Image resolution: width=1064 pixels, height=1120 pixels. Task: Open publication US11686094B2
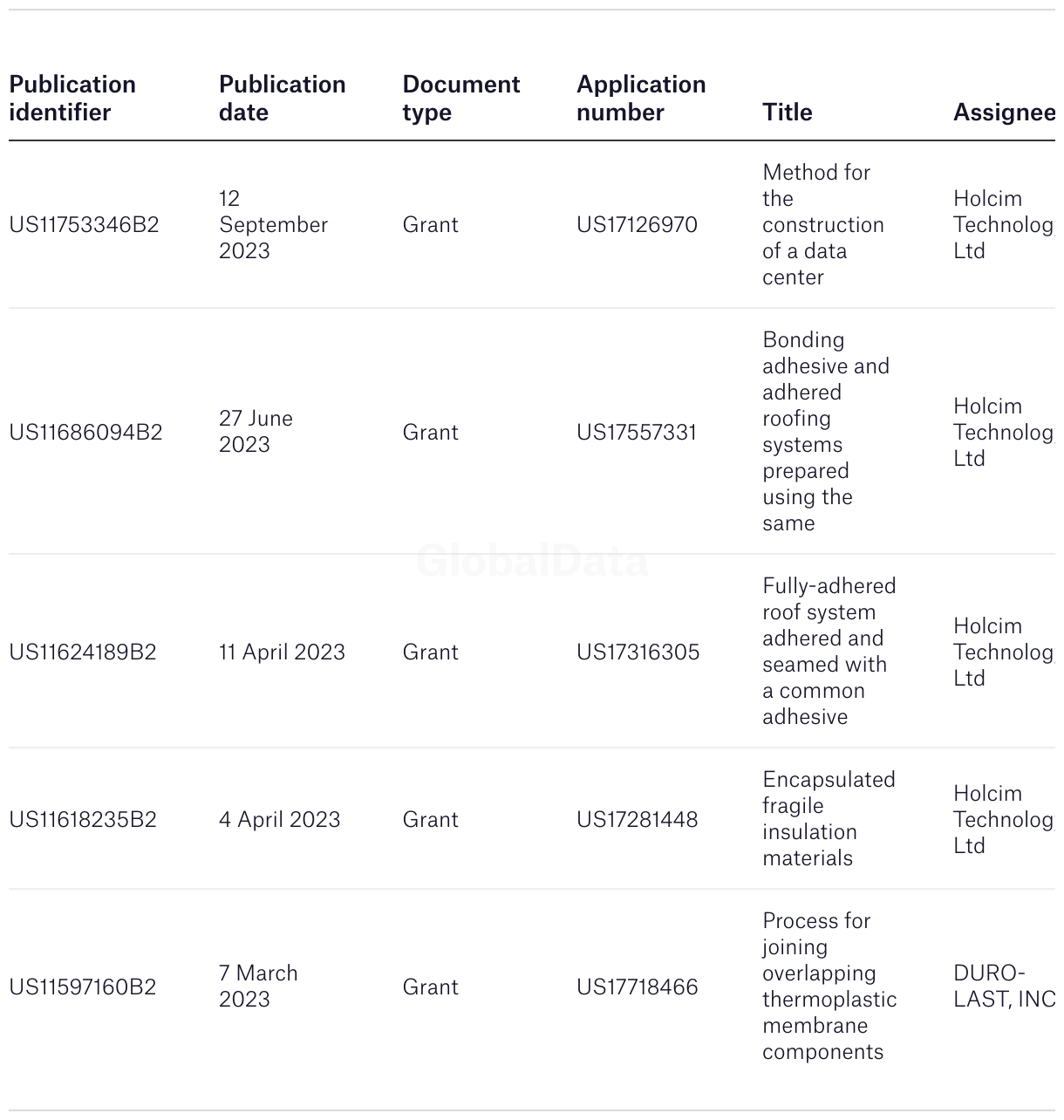pos(85,433)
